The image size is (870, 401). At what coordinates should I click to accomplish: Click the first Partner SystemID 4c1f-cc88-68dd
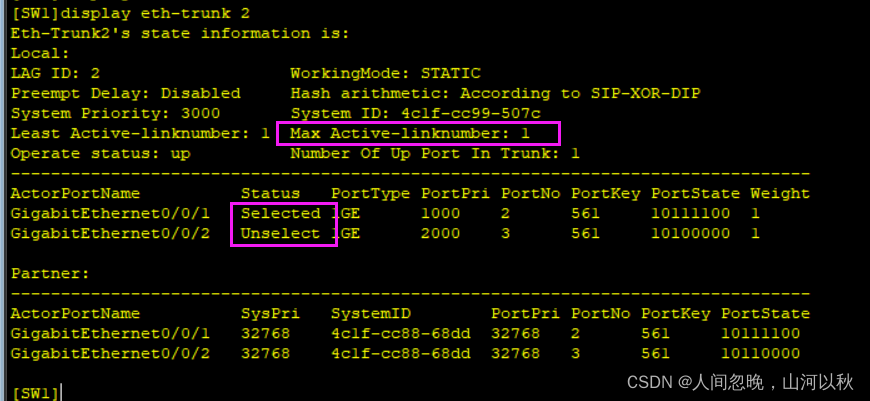[x=401, y=333]
